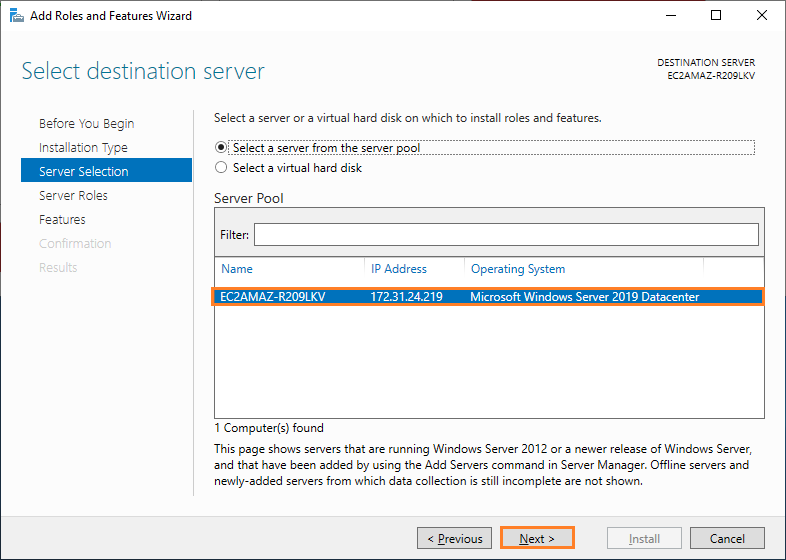Screen dimensions: 786x560
Task: Cancel the wizard
Action: [x=727, y=538]
